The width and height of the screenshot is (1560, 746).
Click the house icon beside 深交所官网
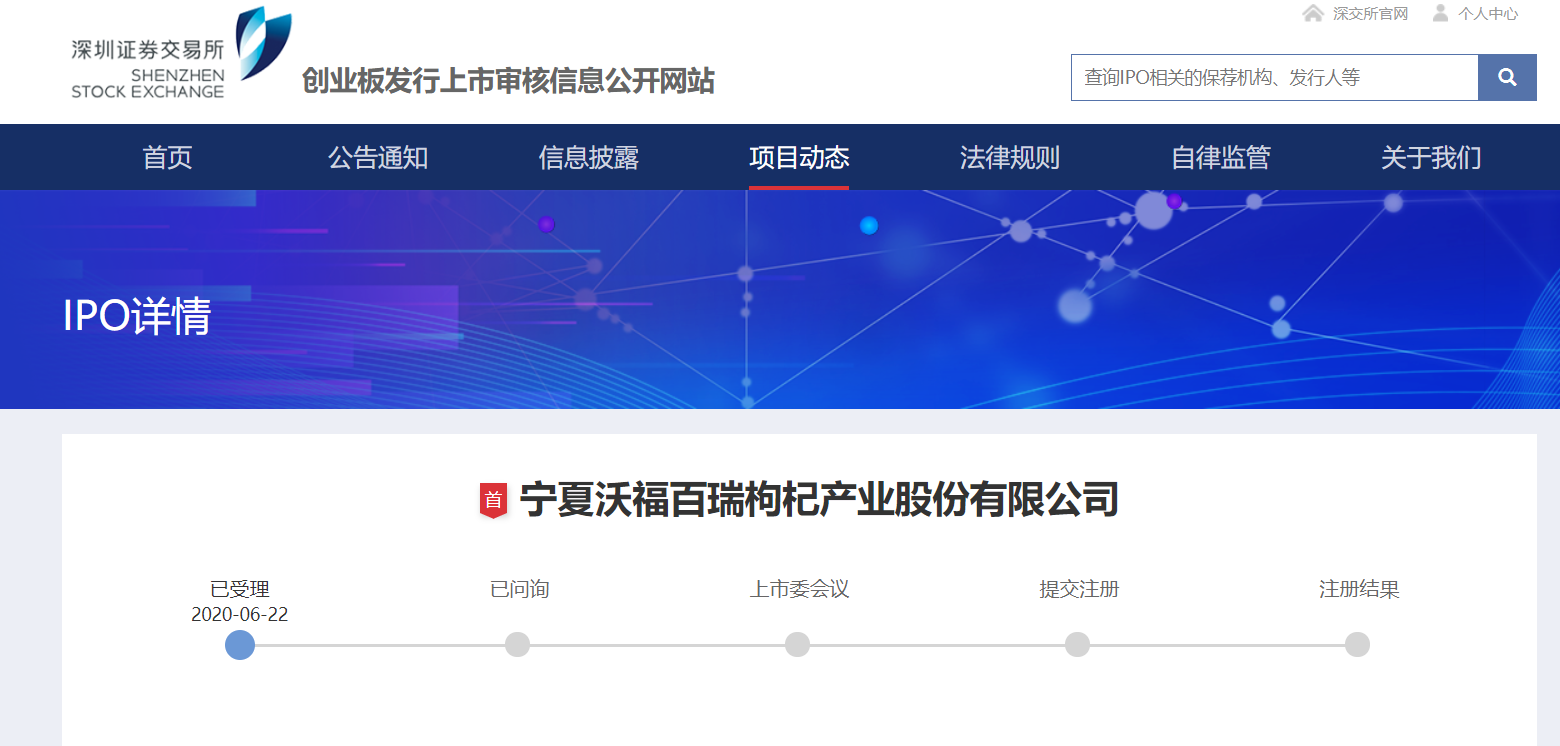(x=1313, y=13)
